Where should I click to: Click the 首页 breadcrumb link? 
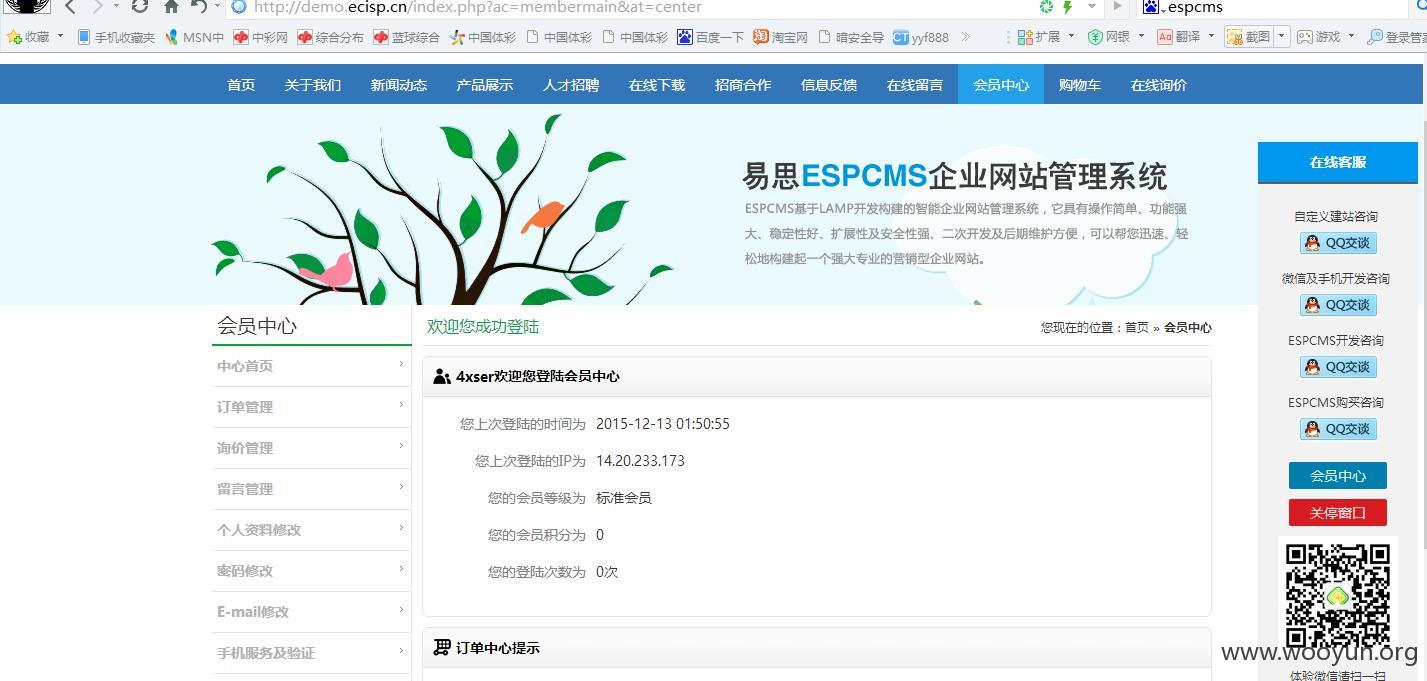[x=1137, y=328]
